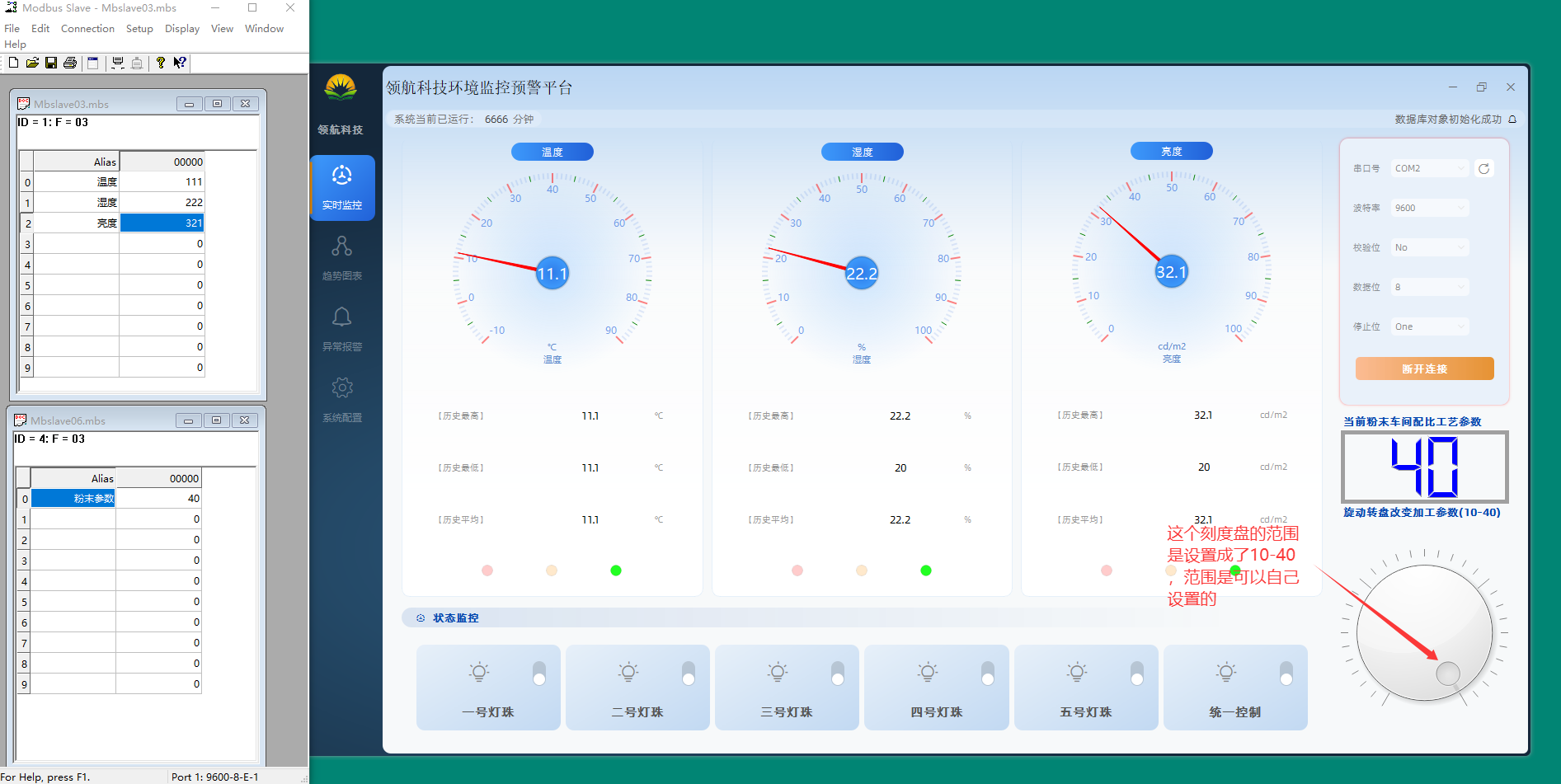Click the Open file folder icon in Modbus Slave
The height and width of the screenshot is (784, 1561).
pyautogui.click(x=32, y=63)
